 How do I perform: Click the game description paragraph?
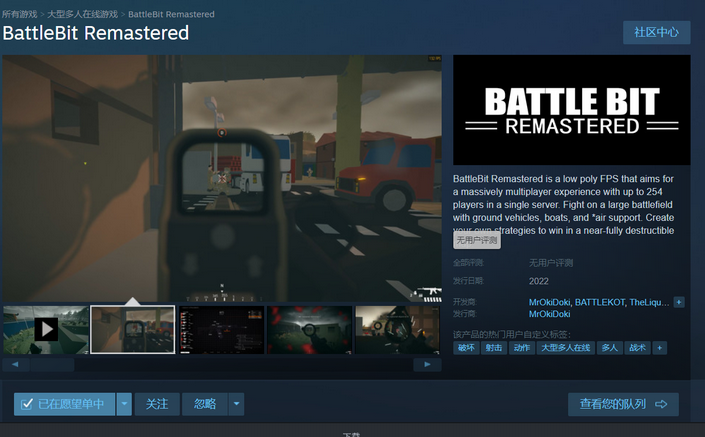click(x=563, y=205)
